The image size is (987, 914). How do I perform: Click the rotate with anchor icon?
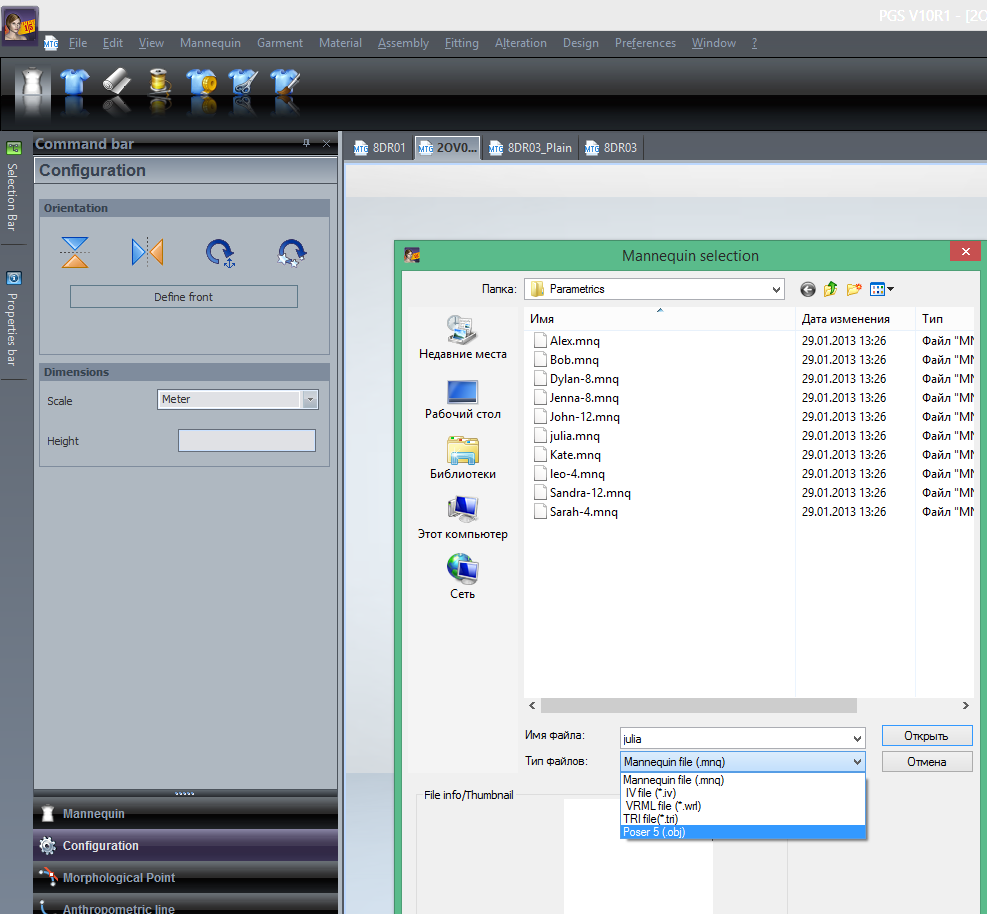tap(220, 252)
